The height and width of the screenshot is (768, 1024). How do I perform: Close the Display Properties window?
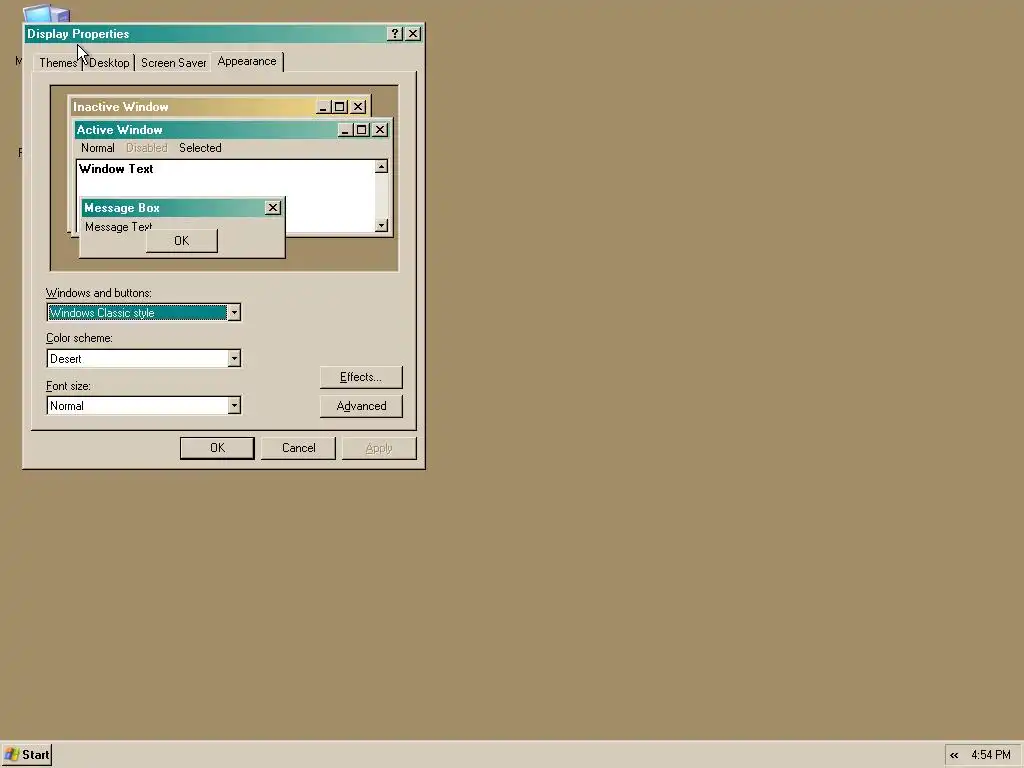pyautogui.click(x=413, y=33)
